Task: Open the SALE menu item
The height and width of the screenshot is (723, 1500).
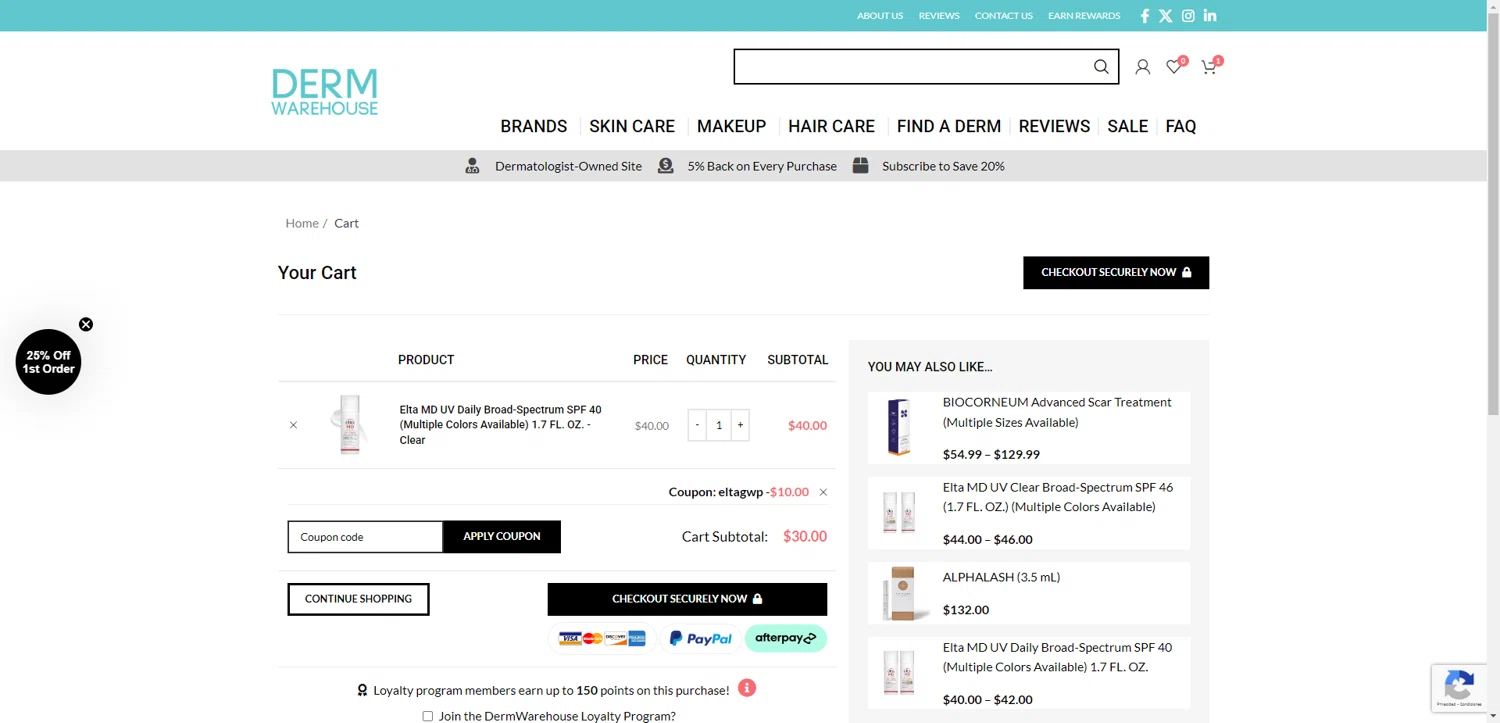Action: 1127,126
